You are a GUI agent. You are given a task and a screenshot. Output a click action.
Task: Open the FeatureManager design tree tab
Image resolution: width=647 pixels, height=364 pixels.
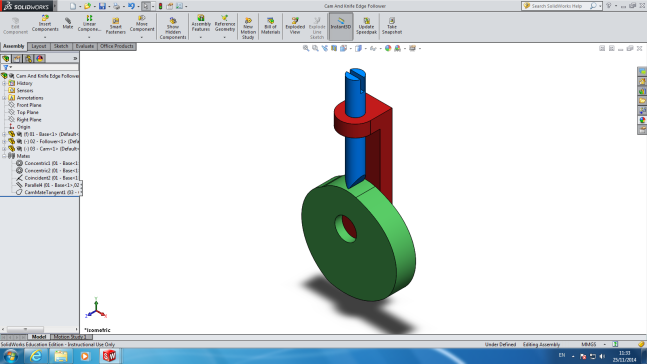[6, 59]
